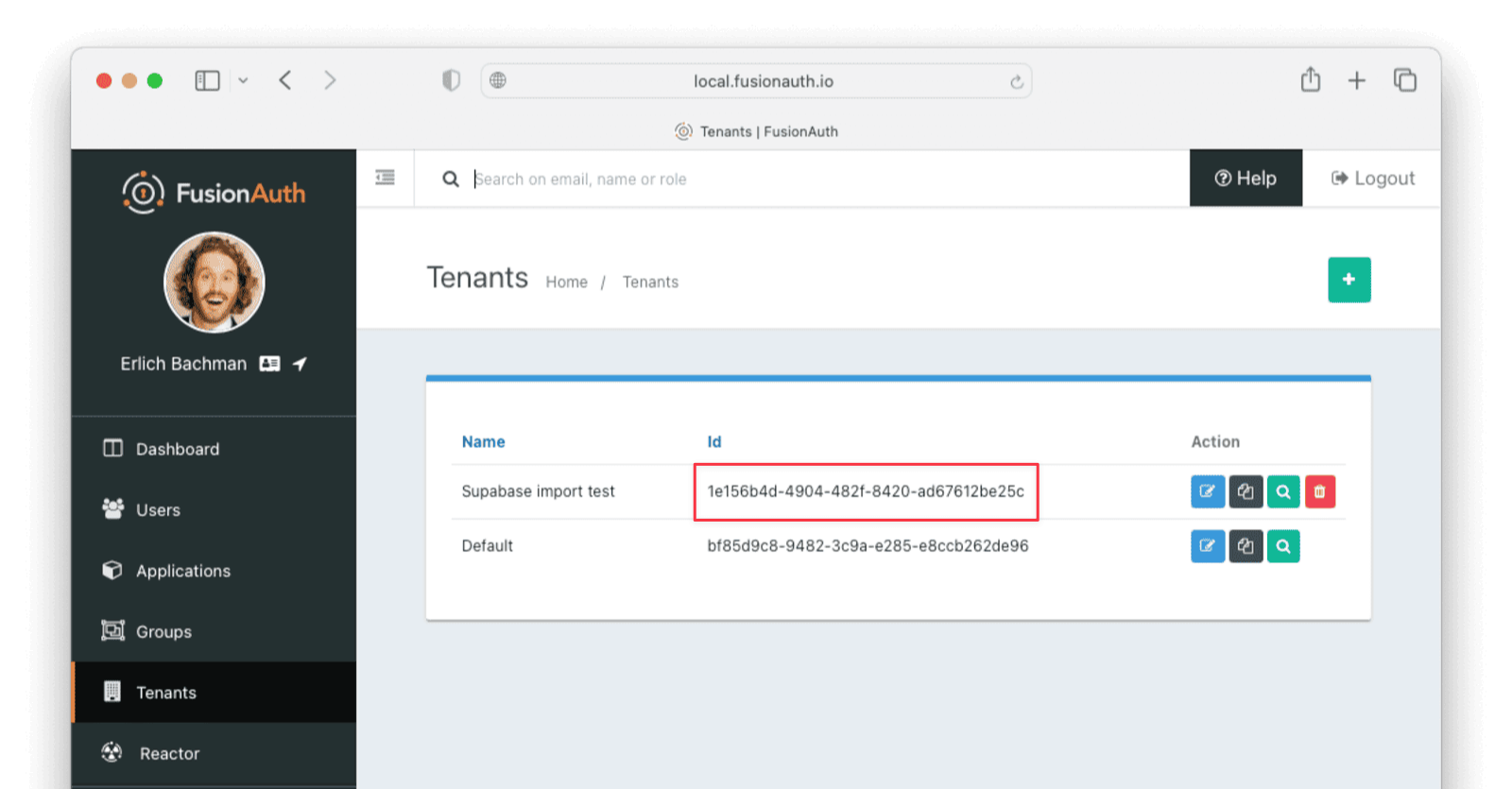Toggle the Safari sidebar
1512x789 pixels.
(207, 80)
